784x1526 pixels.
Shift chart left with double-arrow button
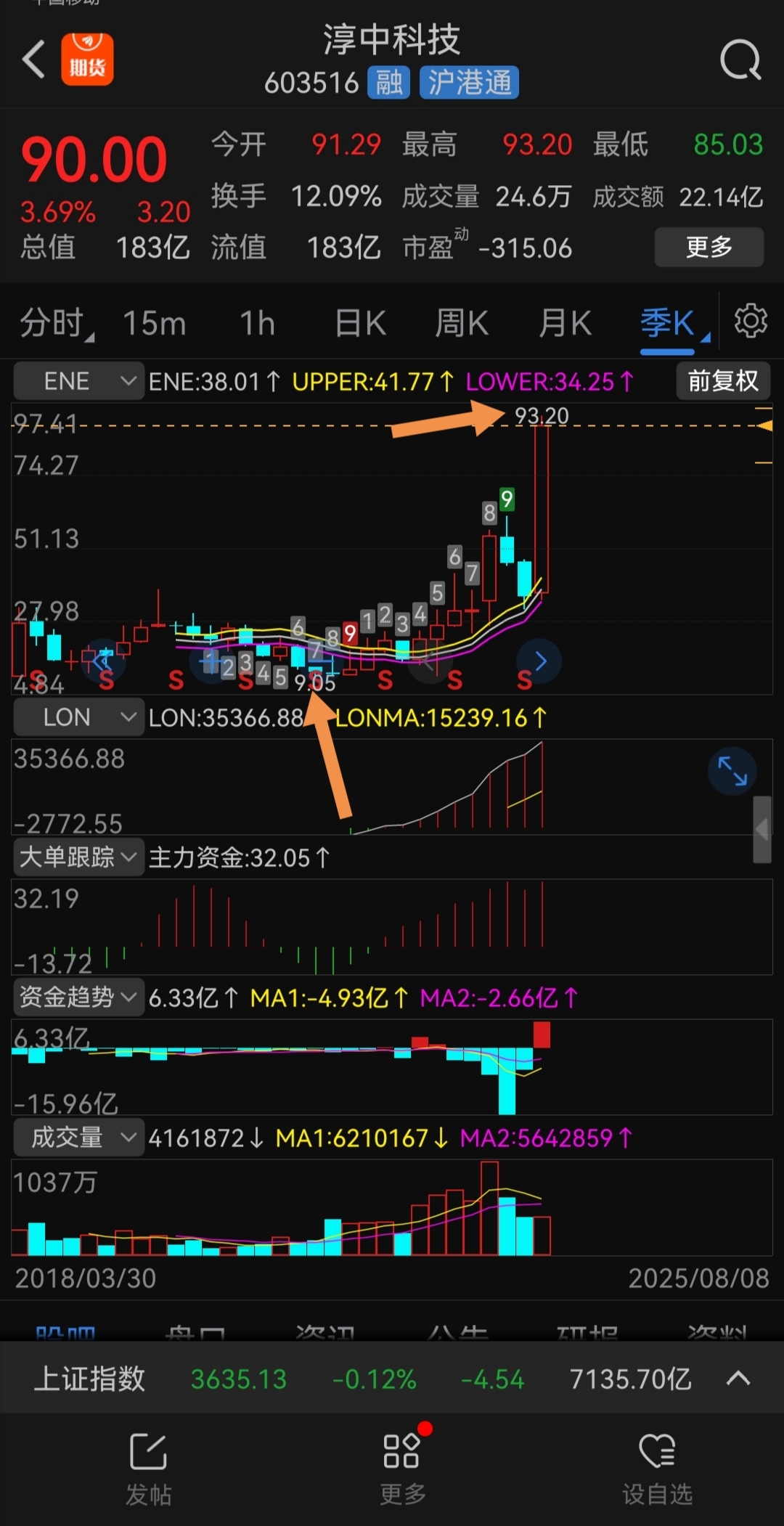[104, 661]
